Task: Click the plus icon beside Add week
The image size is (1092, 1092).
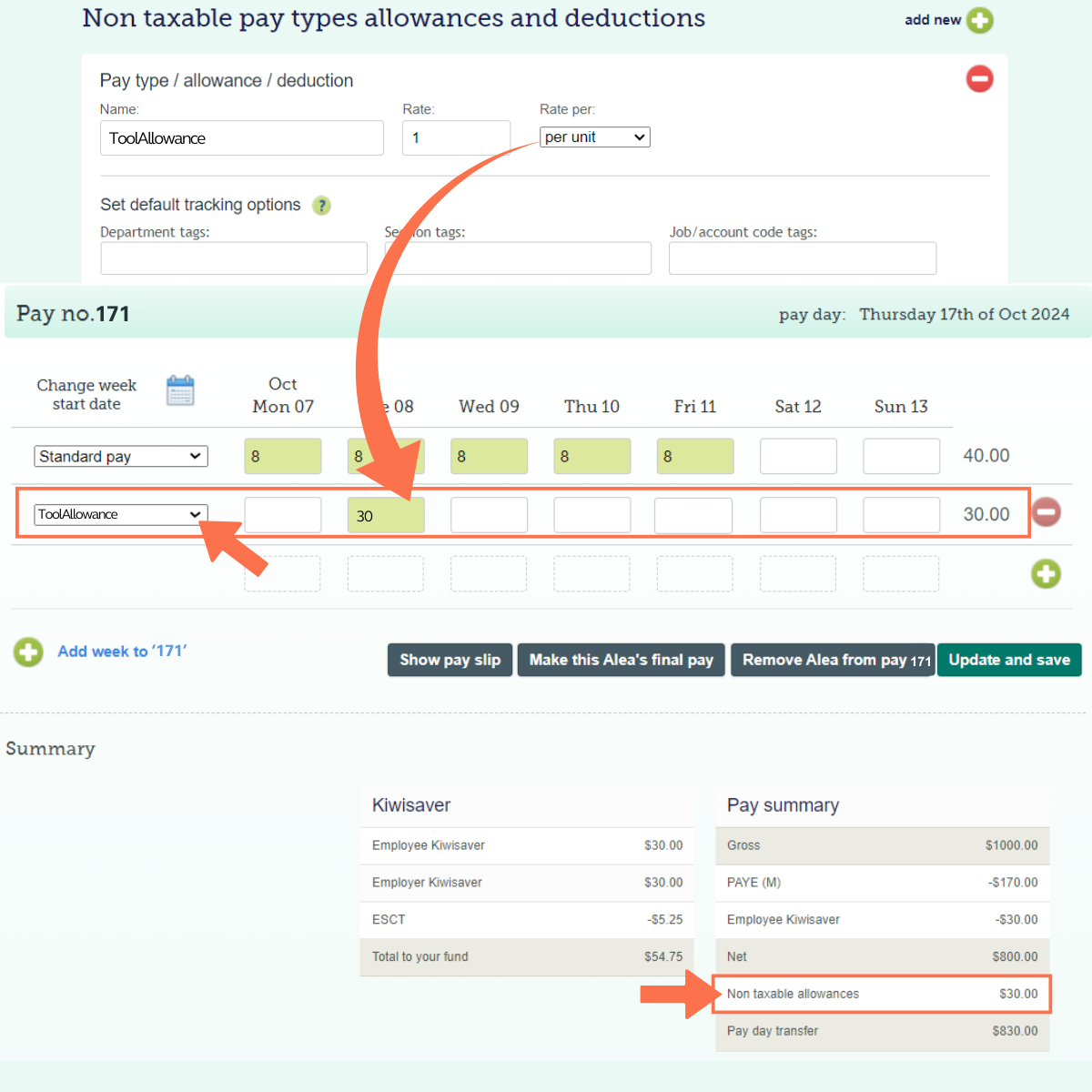Action: tap(27, 652)
